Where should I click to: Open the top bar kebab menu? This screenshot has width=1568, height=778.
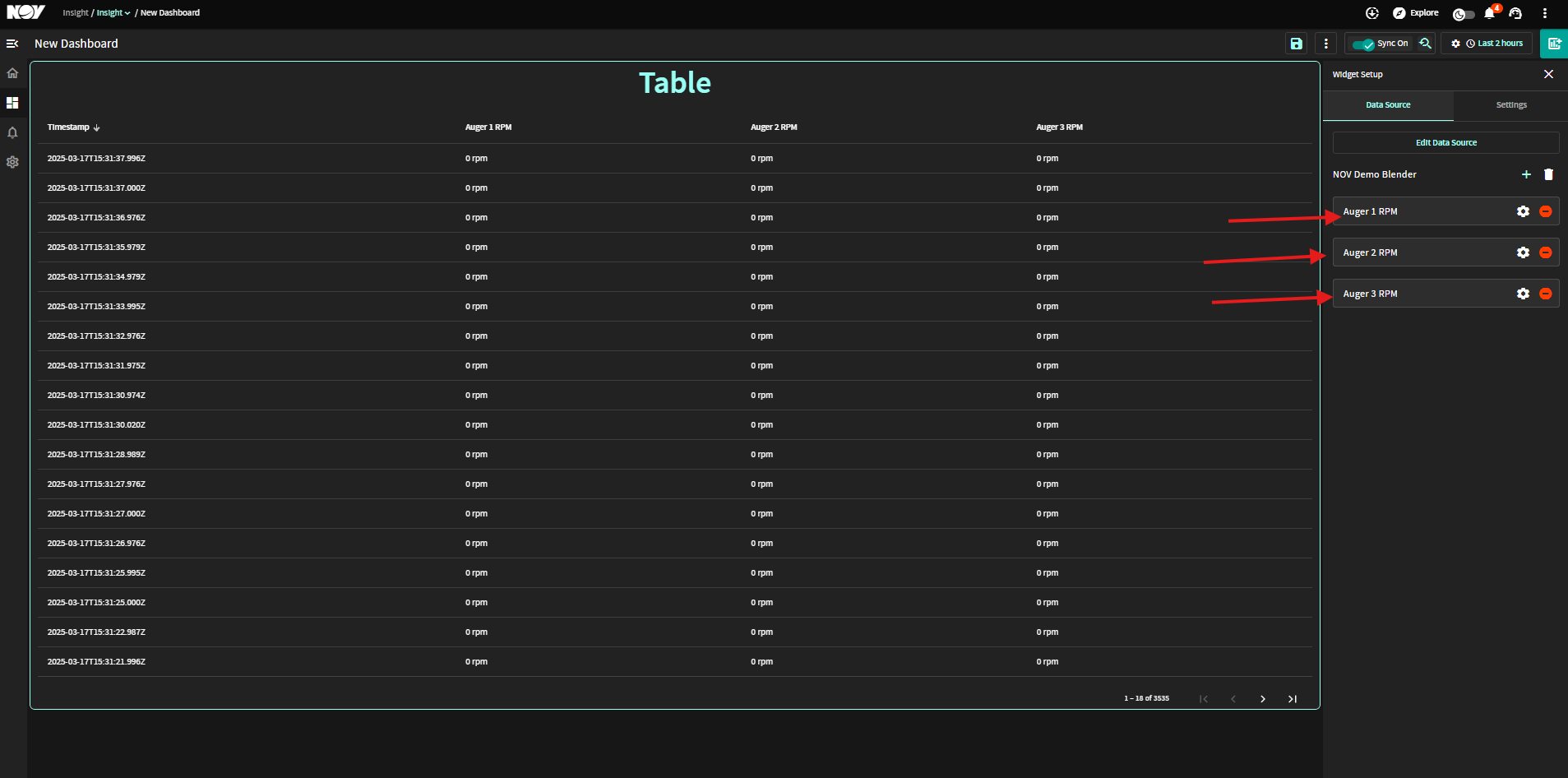[1545, 13]
